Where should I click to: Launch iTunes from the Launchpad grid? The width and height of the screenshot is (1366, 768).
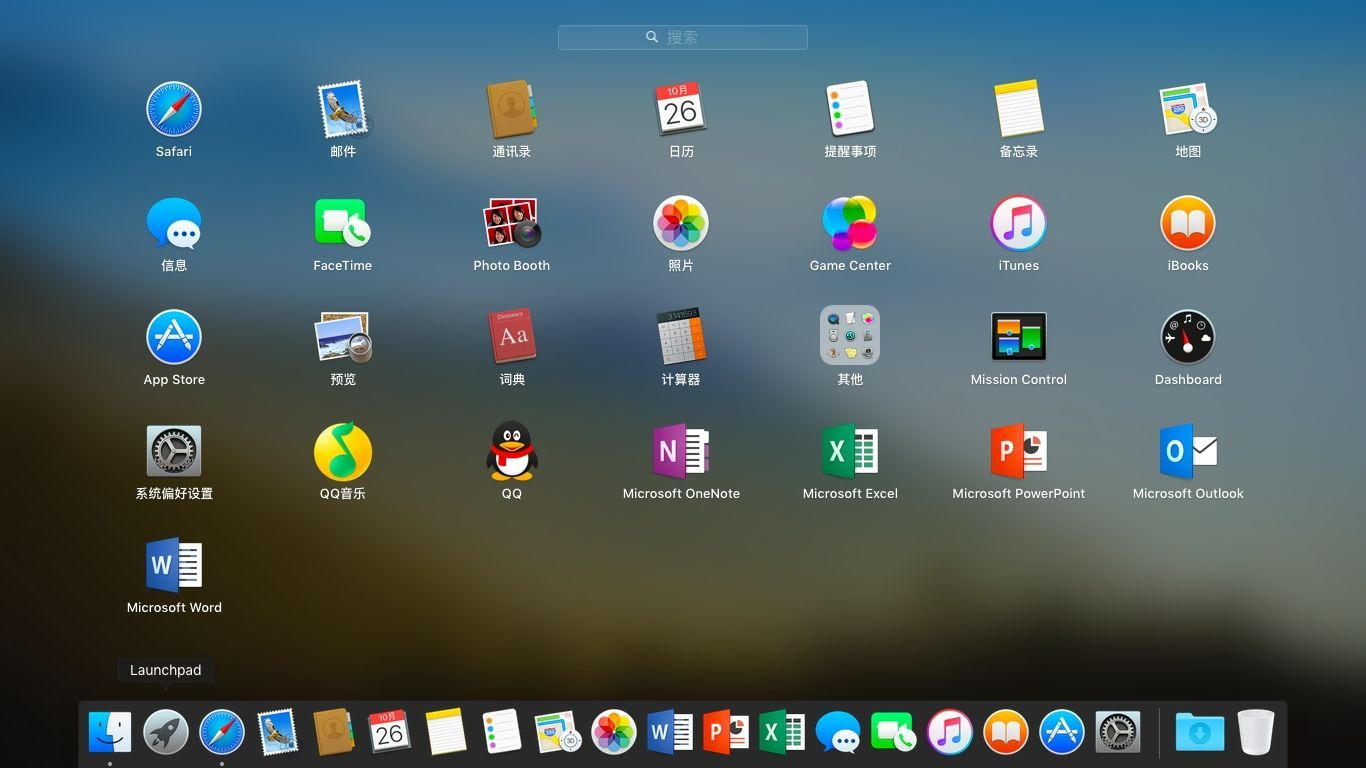[x=1019, y=223]
